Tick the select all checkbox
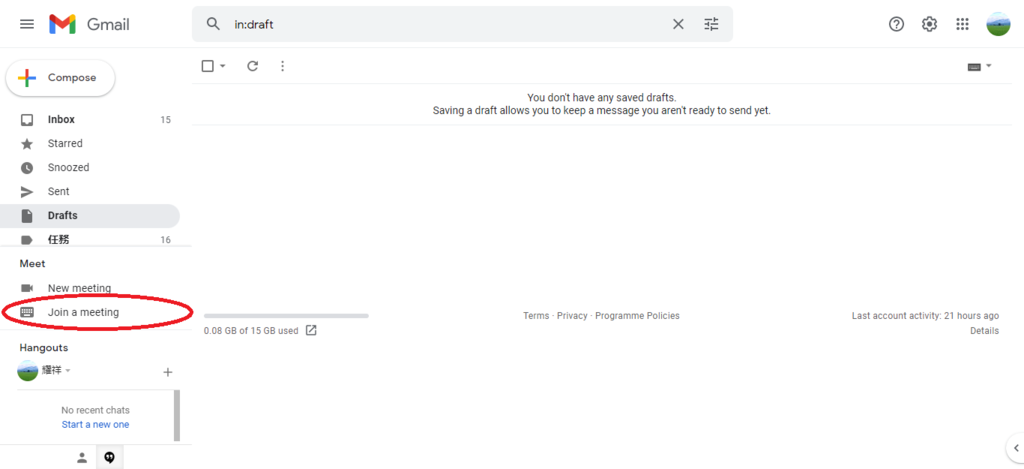This screenshot has width=1024, height=469. coord(208,66)
